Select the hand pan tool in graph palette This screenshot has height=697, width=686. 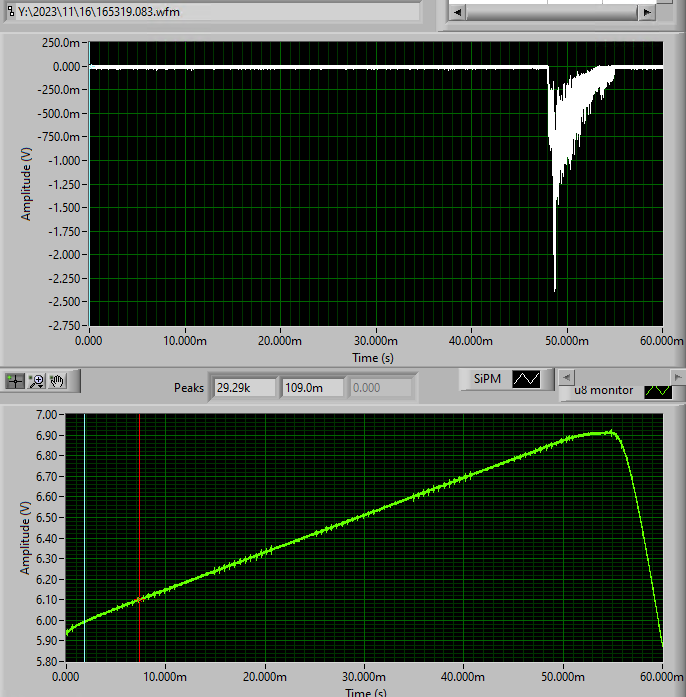coord(57,381)
